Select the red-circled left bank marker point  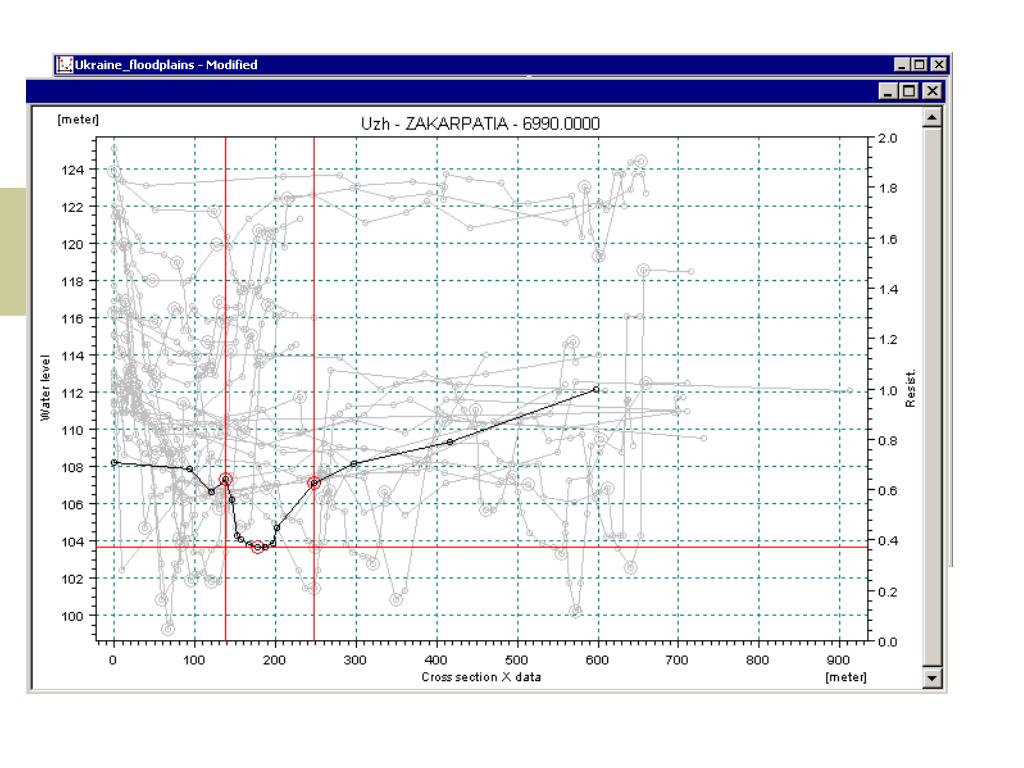pyautogui.click(x=225, y=479)
